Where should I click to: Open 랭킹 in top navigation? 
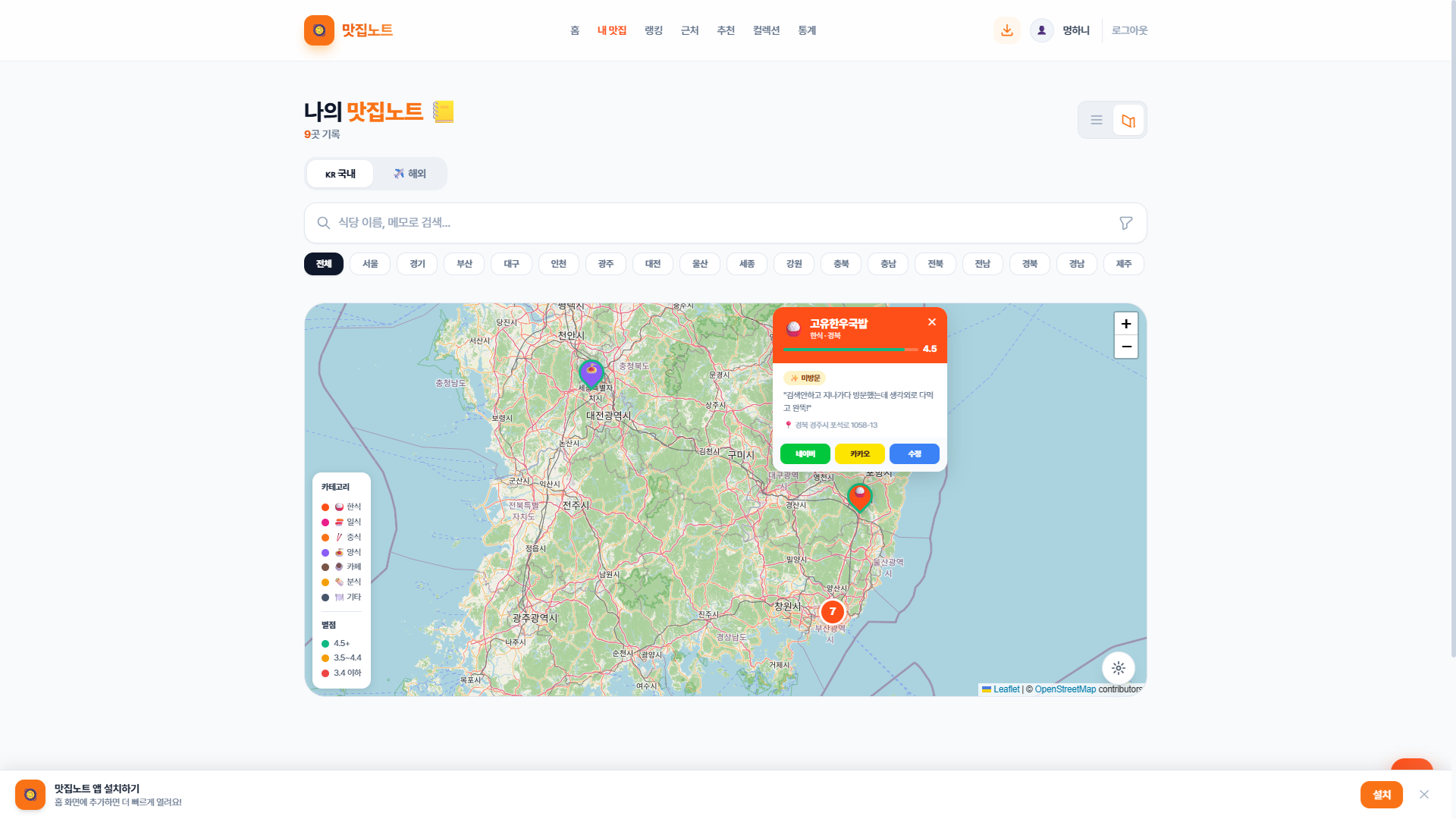pyautogui.click(x=654, y=30)
